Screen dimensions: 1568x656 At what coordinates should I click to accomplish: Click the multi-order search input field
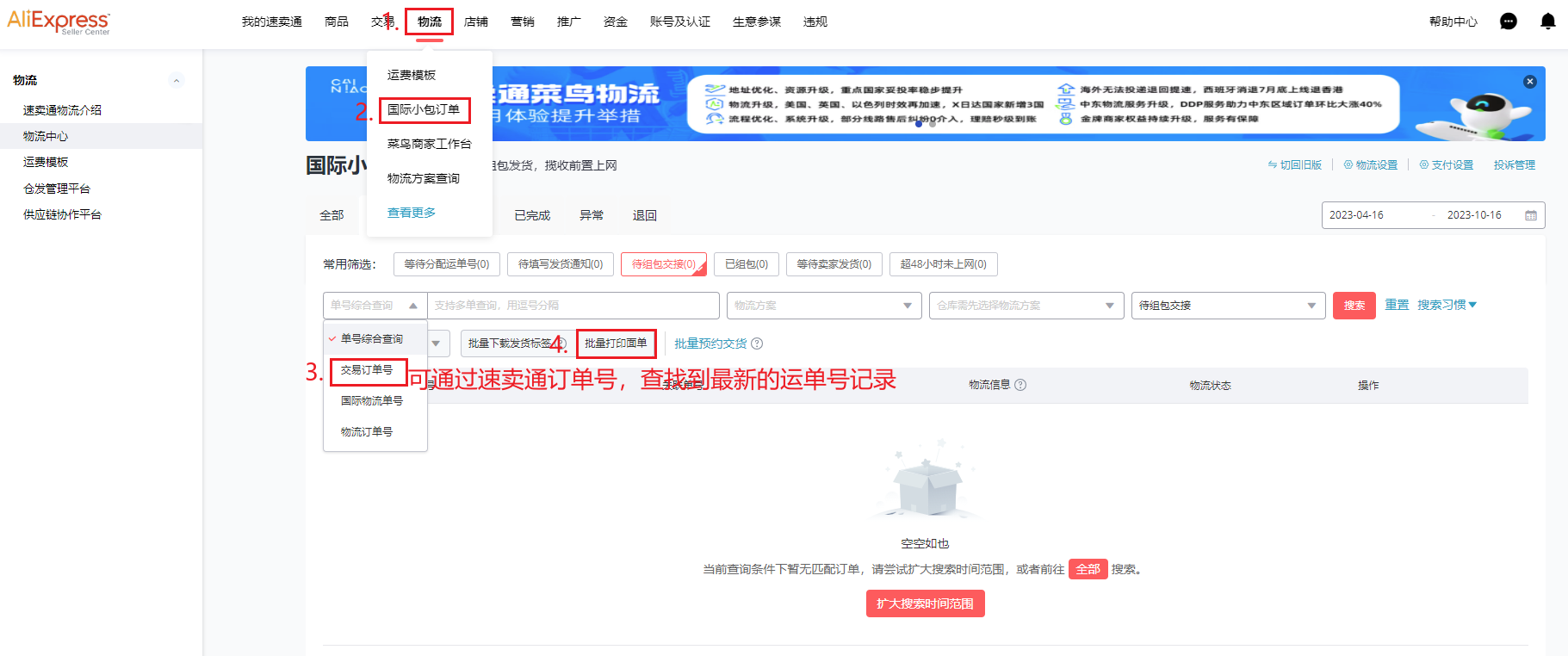[x=573, y=306]
